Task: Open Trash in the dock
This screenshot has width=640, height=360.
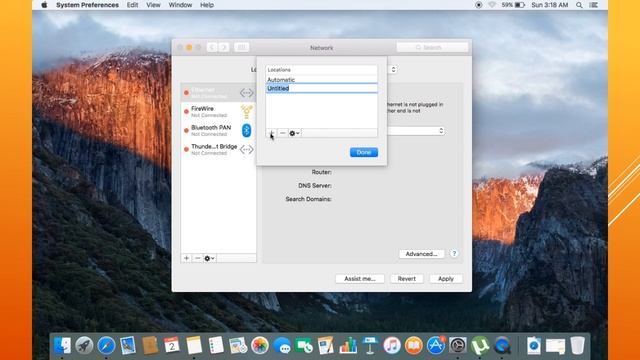Action: click(x=578, y=345)
